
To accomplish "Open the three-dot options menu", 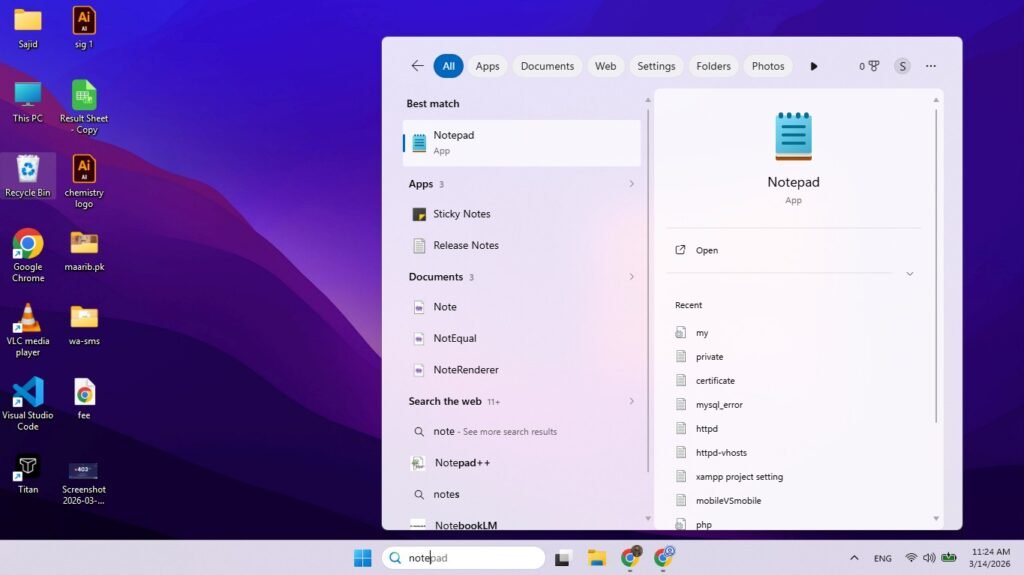I will point(931,66).
